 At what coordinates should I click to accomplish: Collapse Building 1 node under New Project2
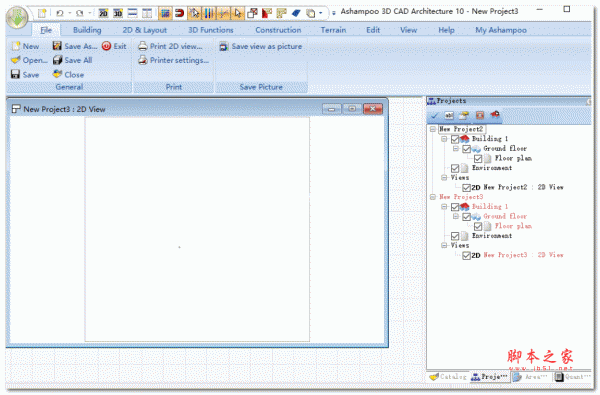point(444,139)
